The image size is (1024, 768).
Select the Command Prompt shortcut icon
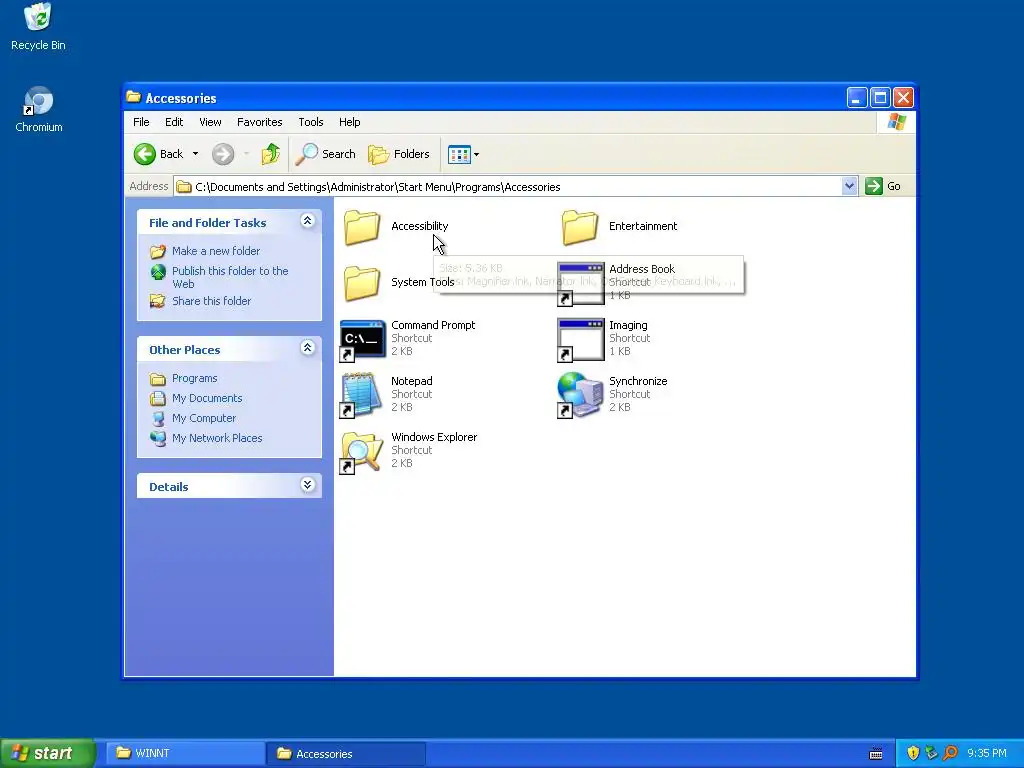pos(362,340)
